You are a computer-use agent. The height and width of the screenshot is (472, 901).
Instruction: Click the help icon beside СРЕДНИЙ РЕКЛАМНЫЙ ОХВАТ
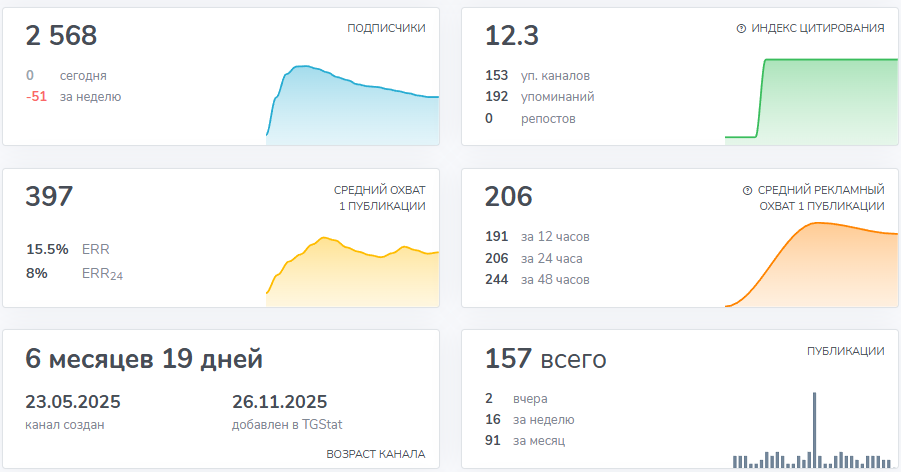(x=748, y=190)
